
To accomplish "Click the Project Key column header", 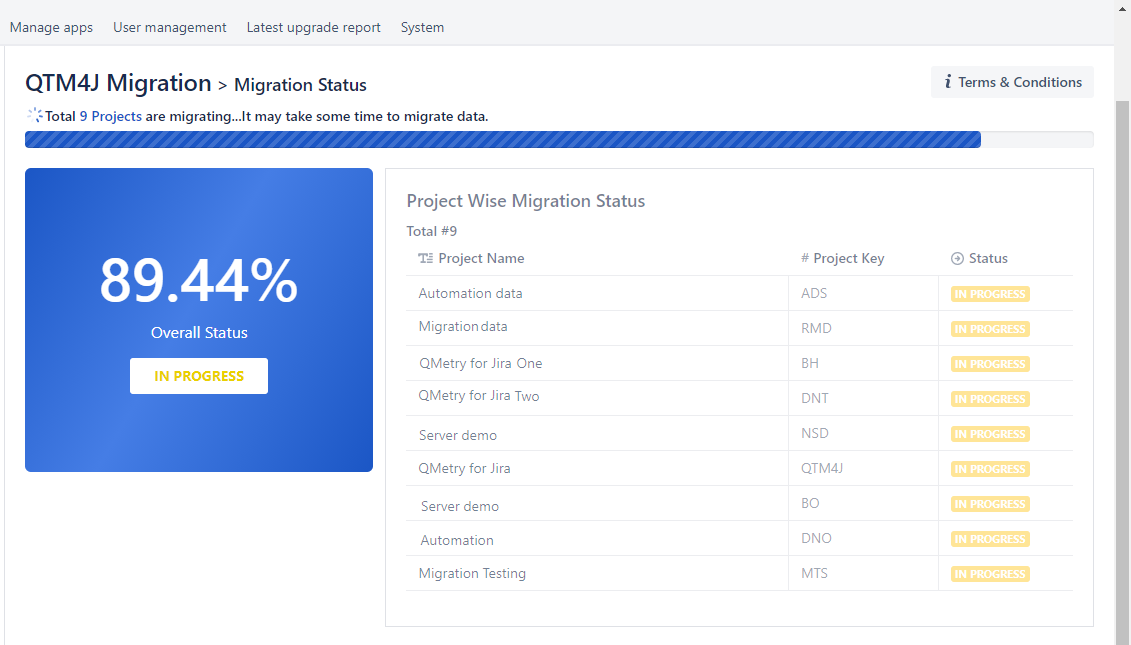I will click(x=848, y=258).
